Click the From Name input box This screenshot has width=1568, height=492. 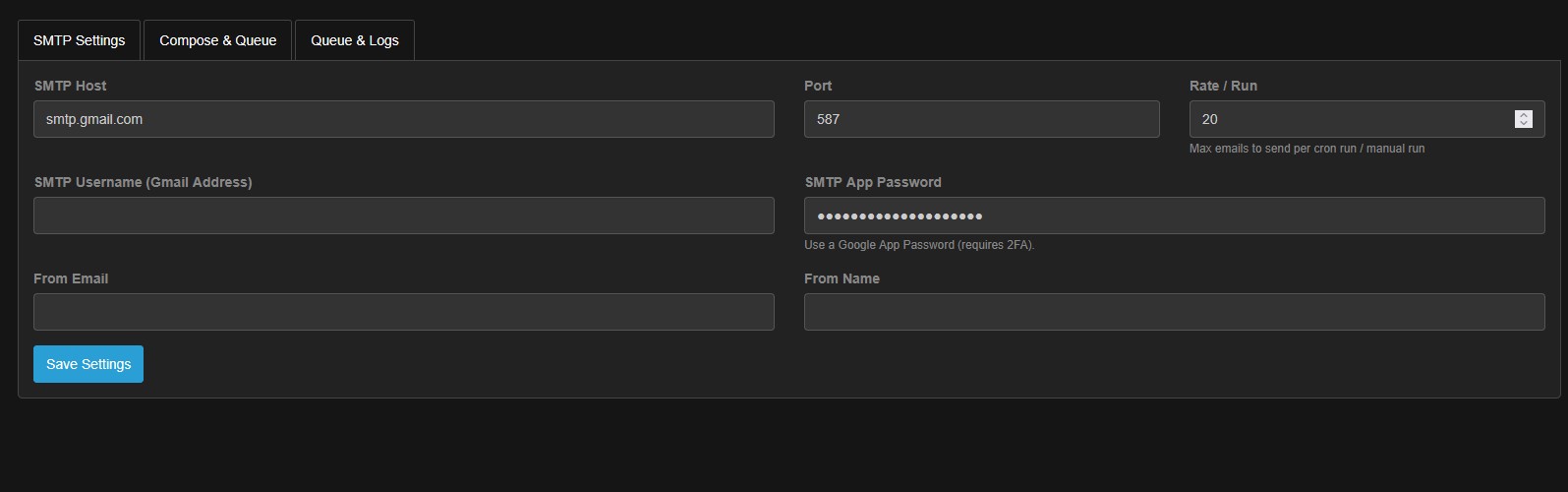click(x=1174, y=312)
